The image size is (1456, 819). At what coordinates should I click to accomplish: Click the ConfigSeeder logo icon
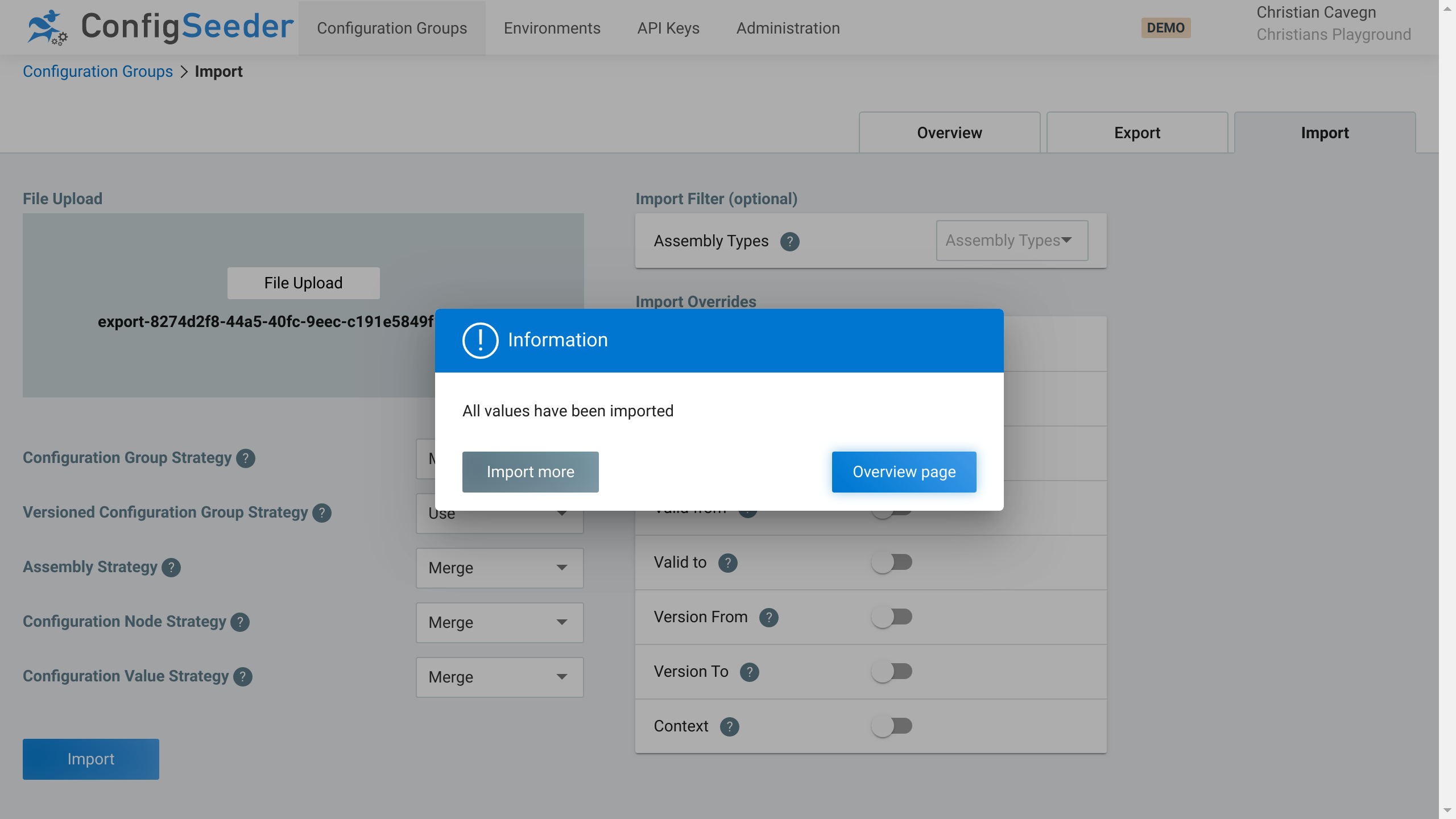pos(47,27)
